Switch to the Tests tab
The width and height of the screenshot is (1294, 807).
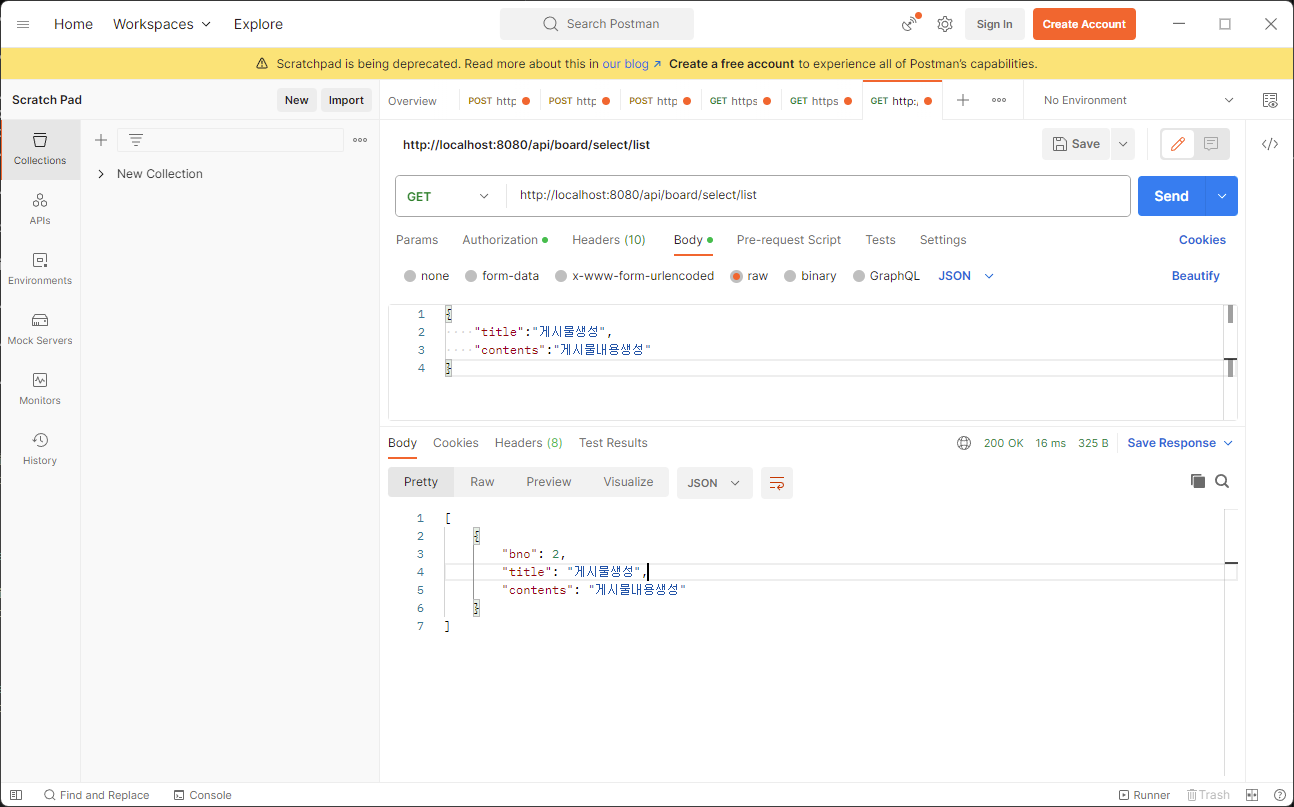881,240
